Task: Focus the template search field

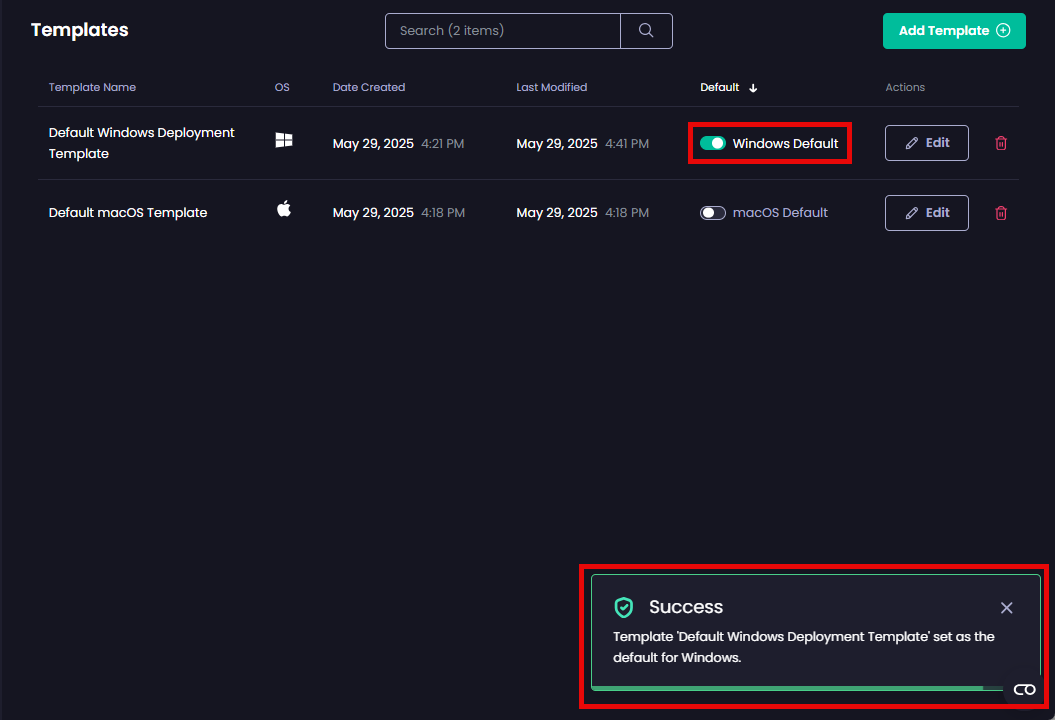Action: click(502, 31)
